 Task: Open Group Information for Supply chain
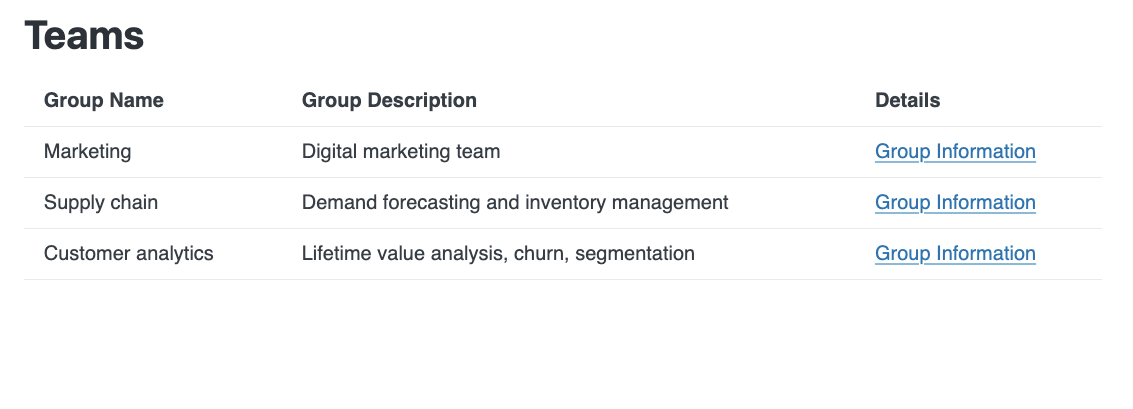[955, 203]
